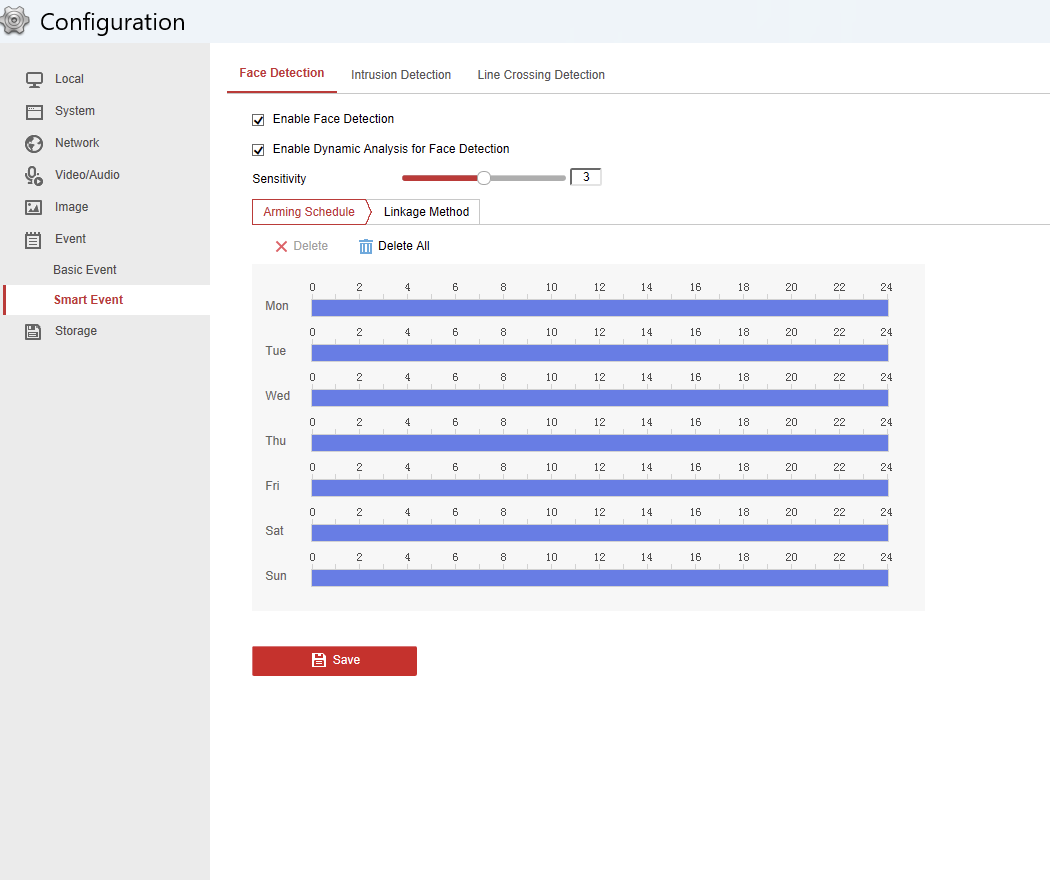Viewport: 1050px width, 880px height.
Task: Select the Video/Audio microphone icon
Action: [x=34, y=175]
